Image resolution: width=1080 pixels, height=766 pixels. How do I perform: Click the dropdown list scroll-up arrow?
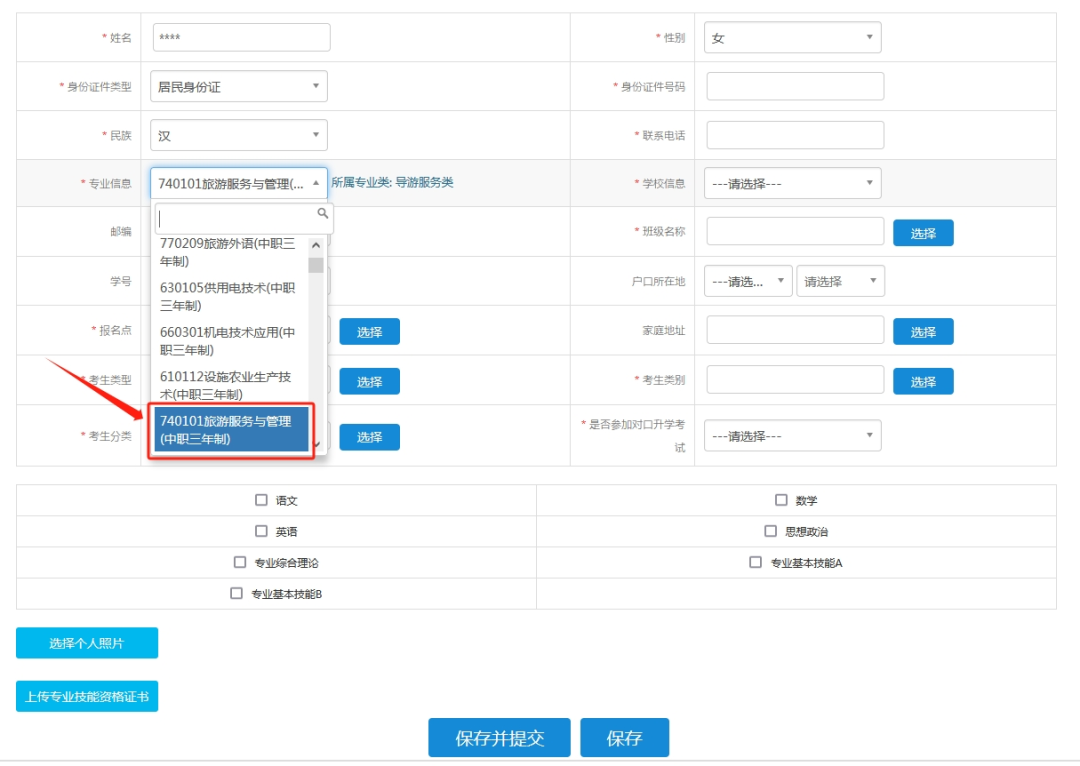[x=316, y=245]
